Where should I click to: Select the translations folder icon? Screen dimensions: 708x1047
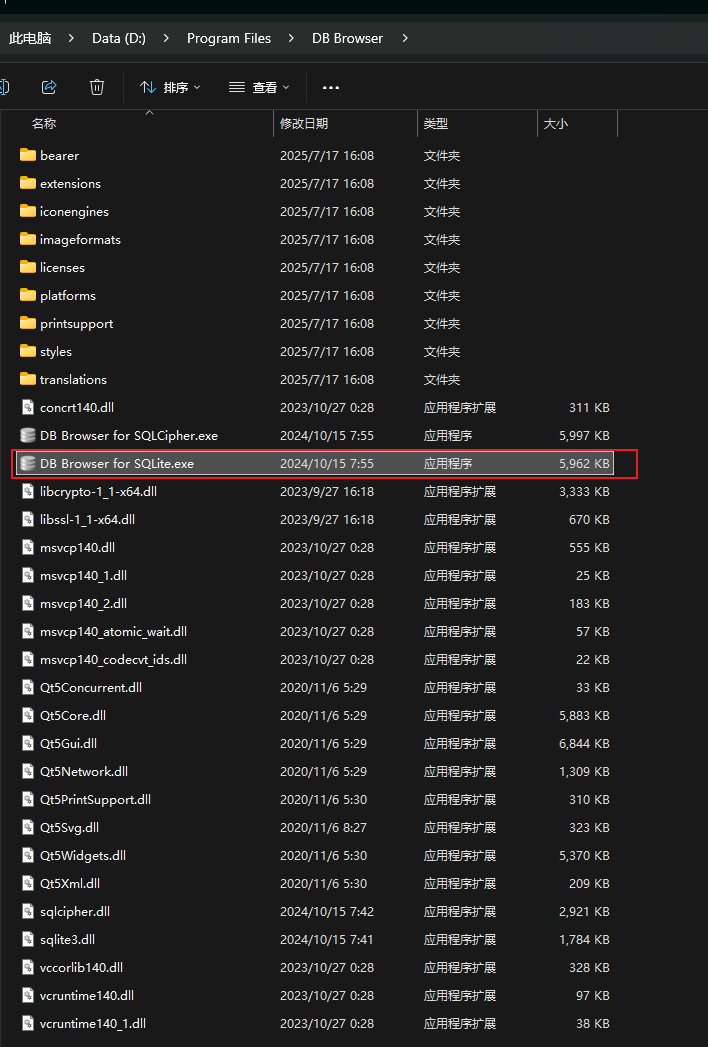click(x=28, y=379)
